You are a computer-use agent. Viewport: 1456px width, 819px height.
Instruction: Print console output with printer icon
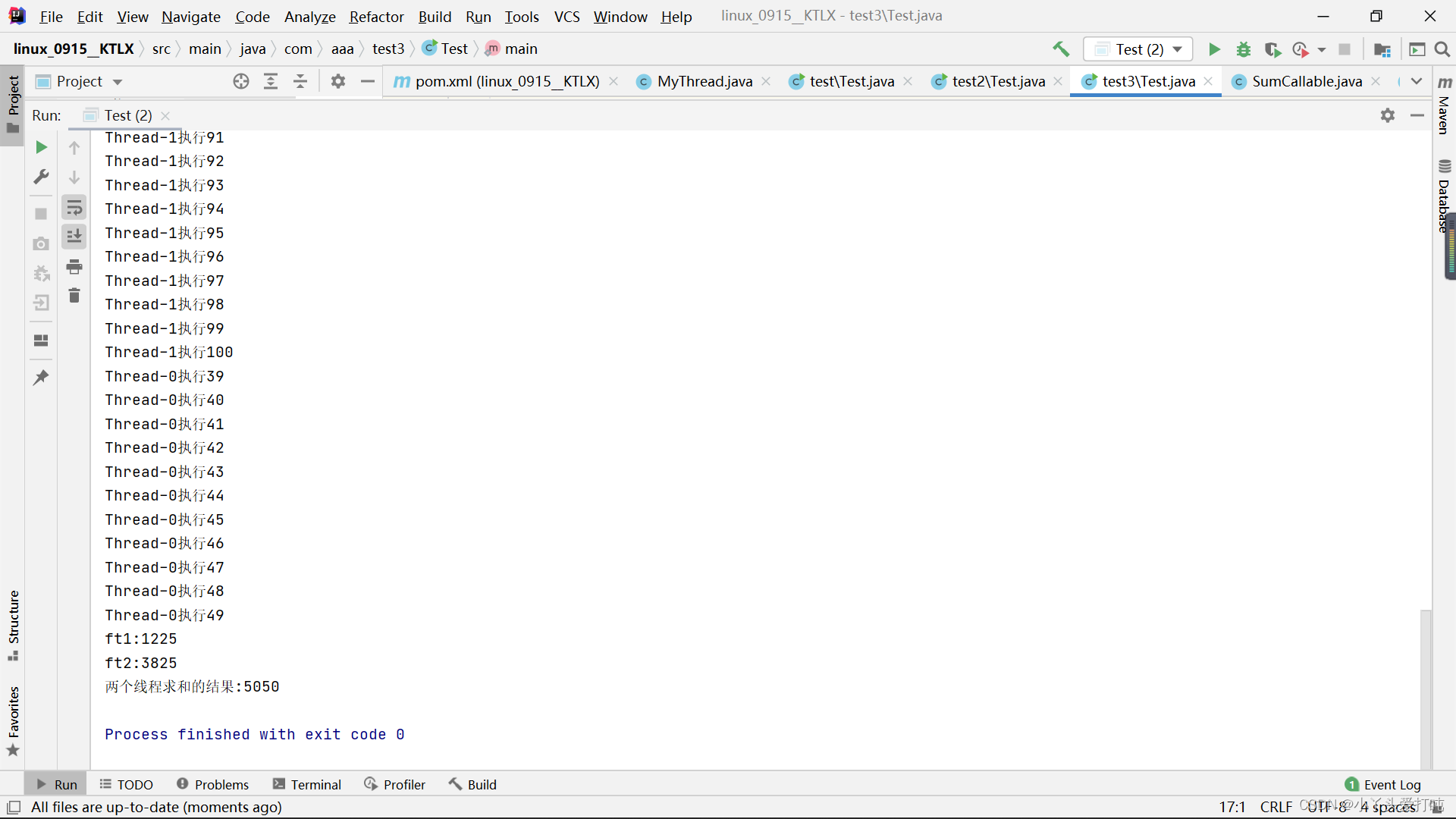(x=74, y=266)
